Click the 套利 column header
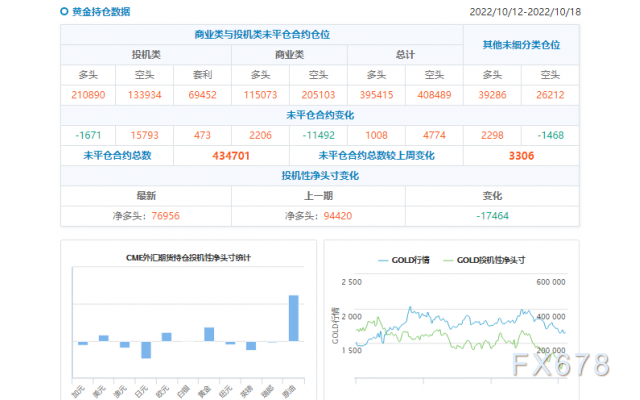 click(x=202, y=75)
